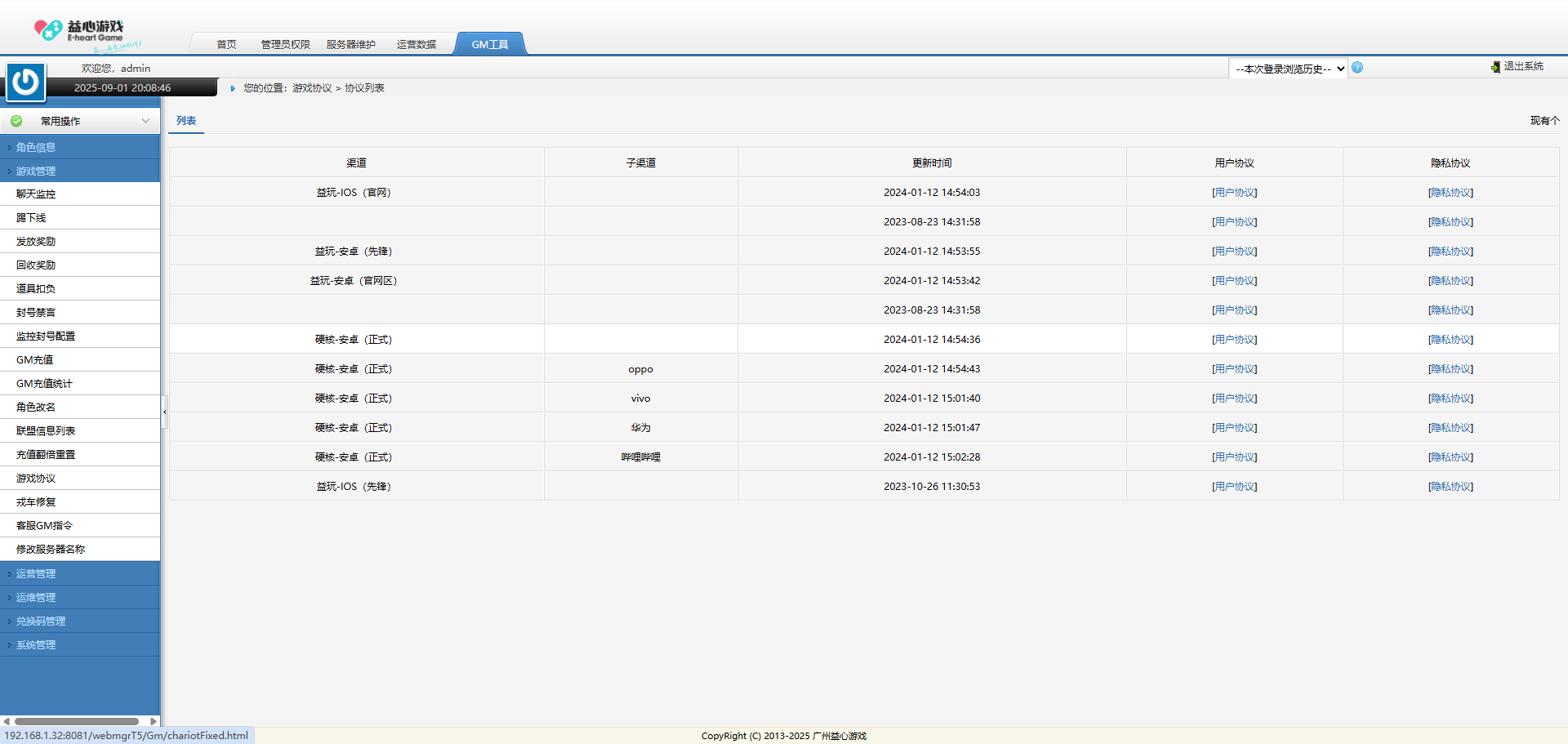Click the 退出系统 logout text link

click(x=1523, y=66)
